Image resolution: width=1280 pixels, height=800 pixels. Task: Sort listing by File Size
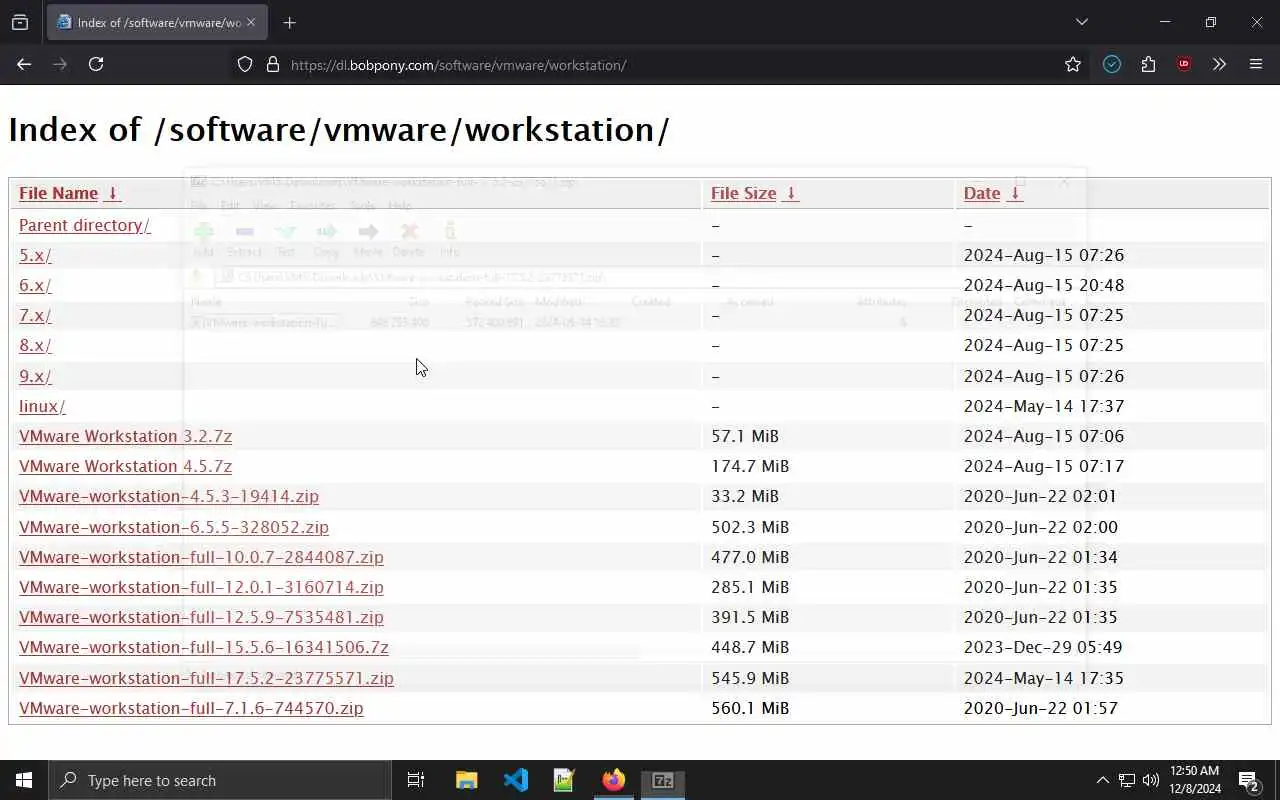click(743, 193)
